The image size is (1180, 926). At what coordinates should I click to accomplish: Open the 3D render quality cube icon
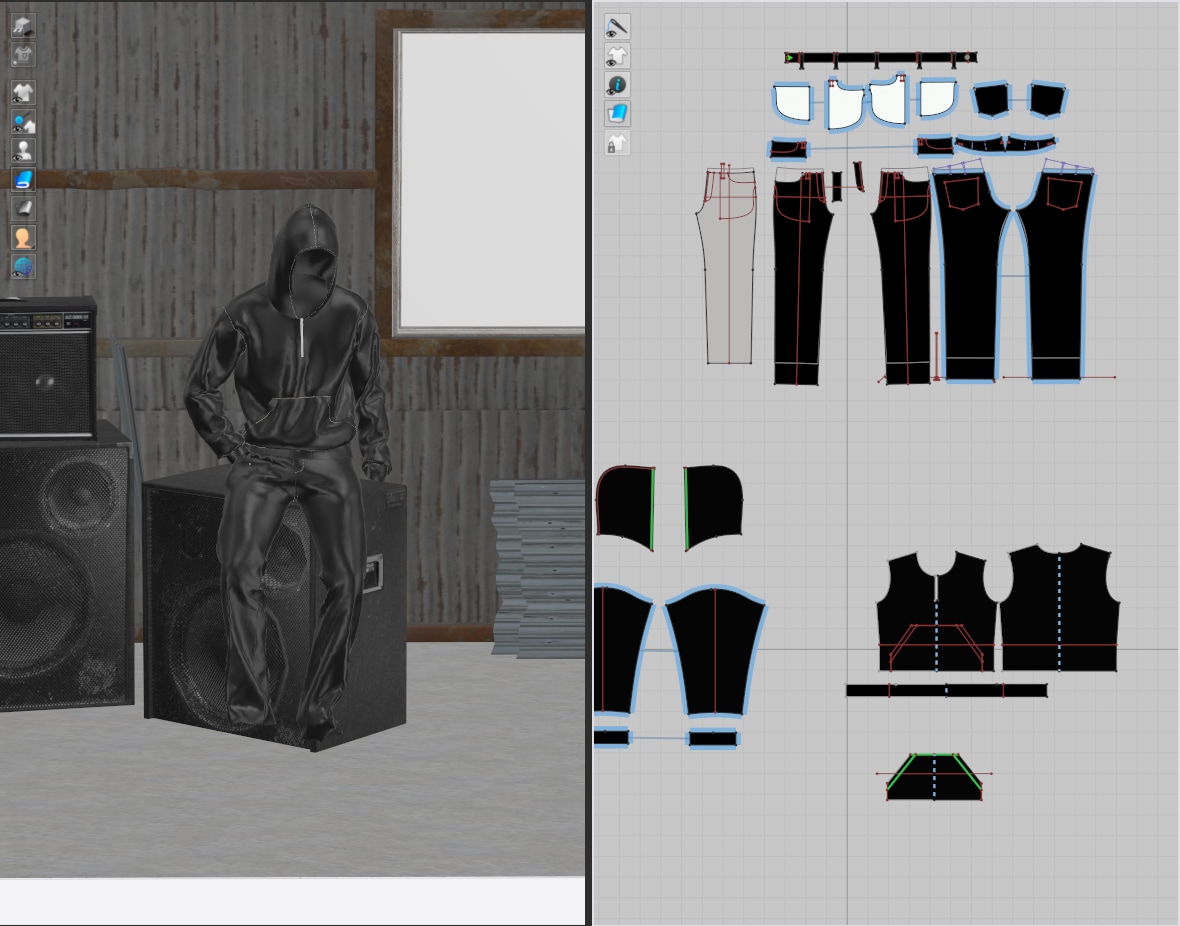(23, 26)
